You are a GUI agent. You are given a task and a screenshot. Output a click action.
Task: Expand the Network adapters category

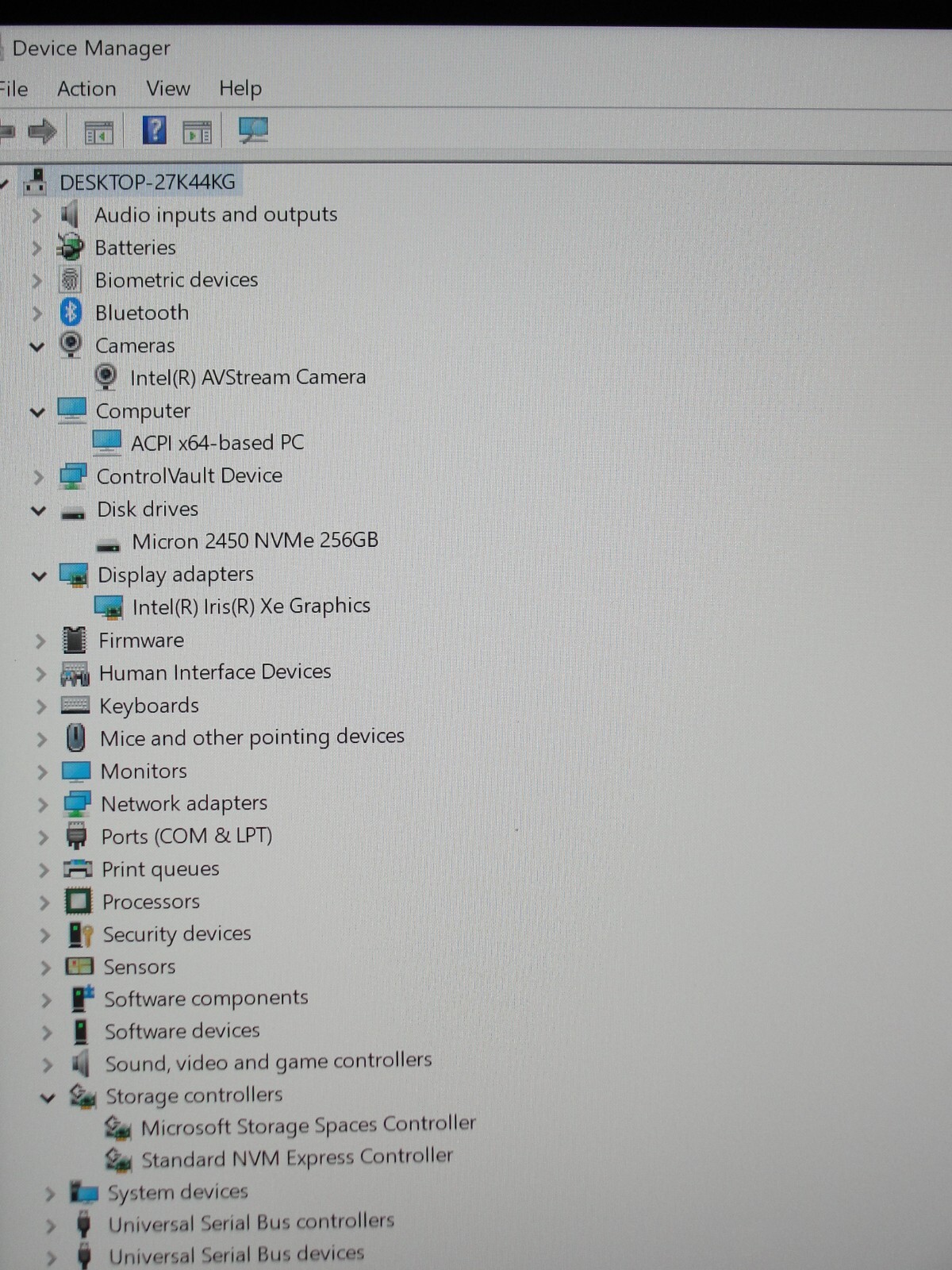pos(43,804)
